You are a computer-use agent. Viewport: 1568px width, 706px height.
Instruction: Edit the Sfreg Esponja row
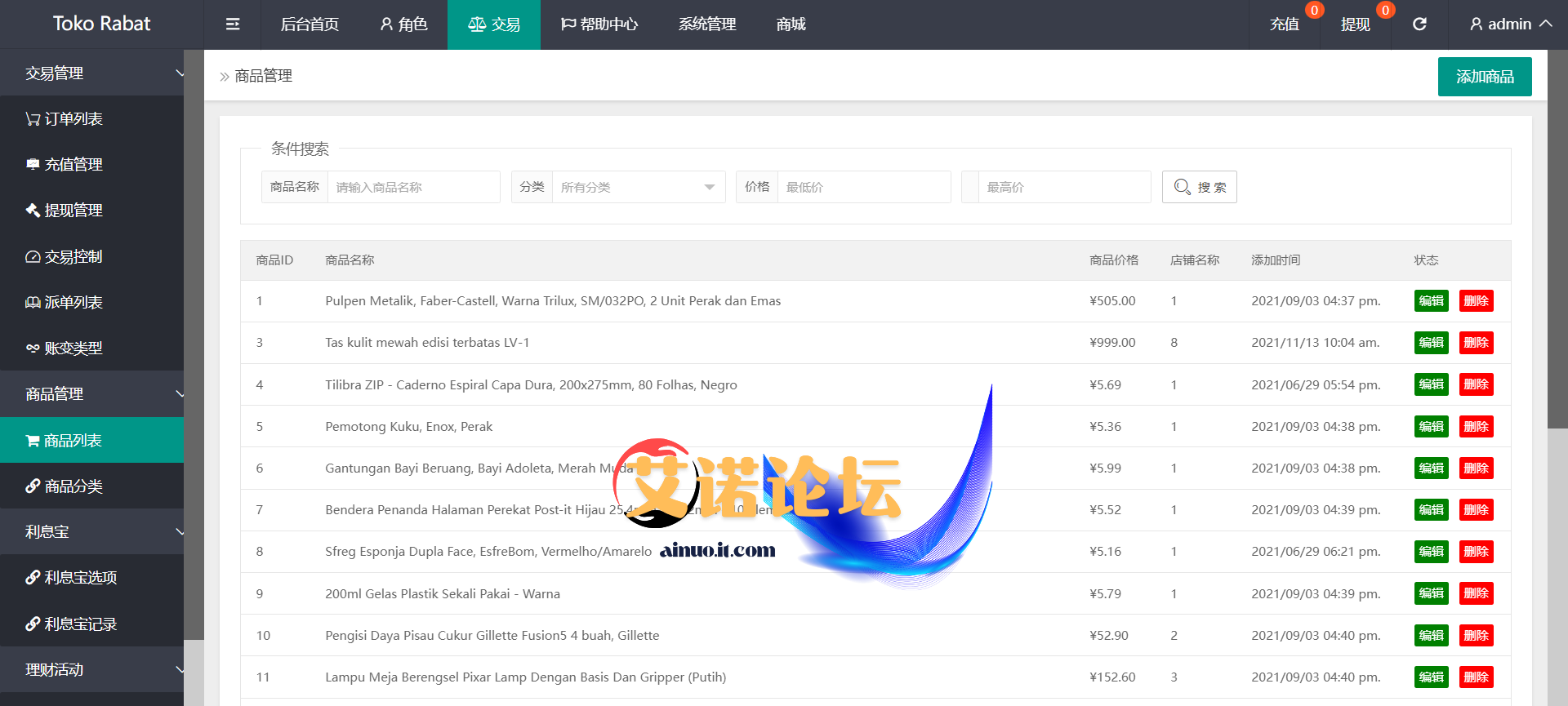[1431, 551]
